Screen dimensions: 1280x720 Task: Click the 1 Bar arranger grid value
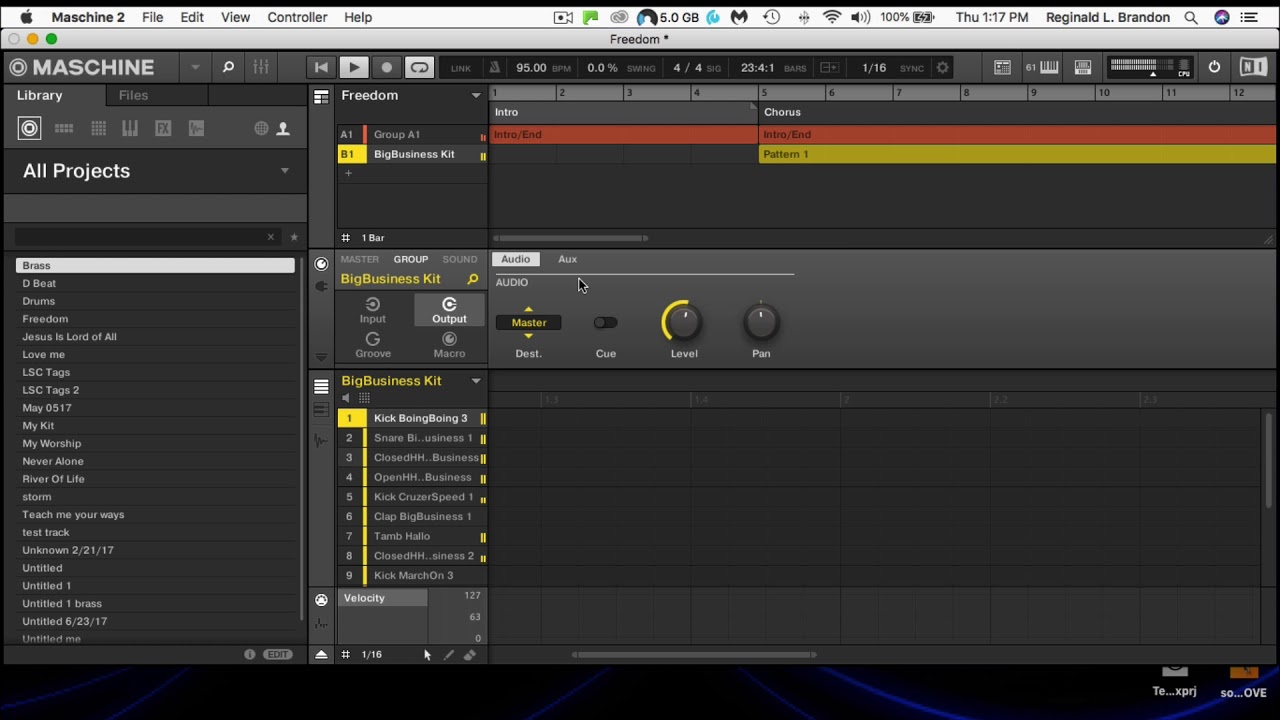pyautogui.click(x=373, y=238)
